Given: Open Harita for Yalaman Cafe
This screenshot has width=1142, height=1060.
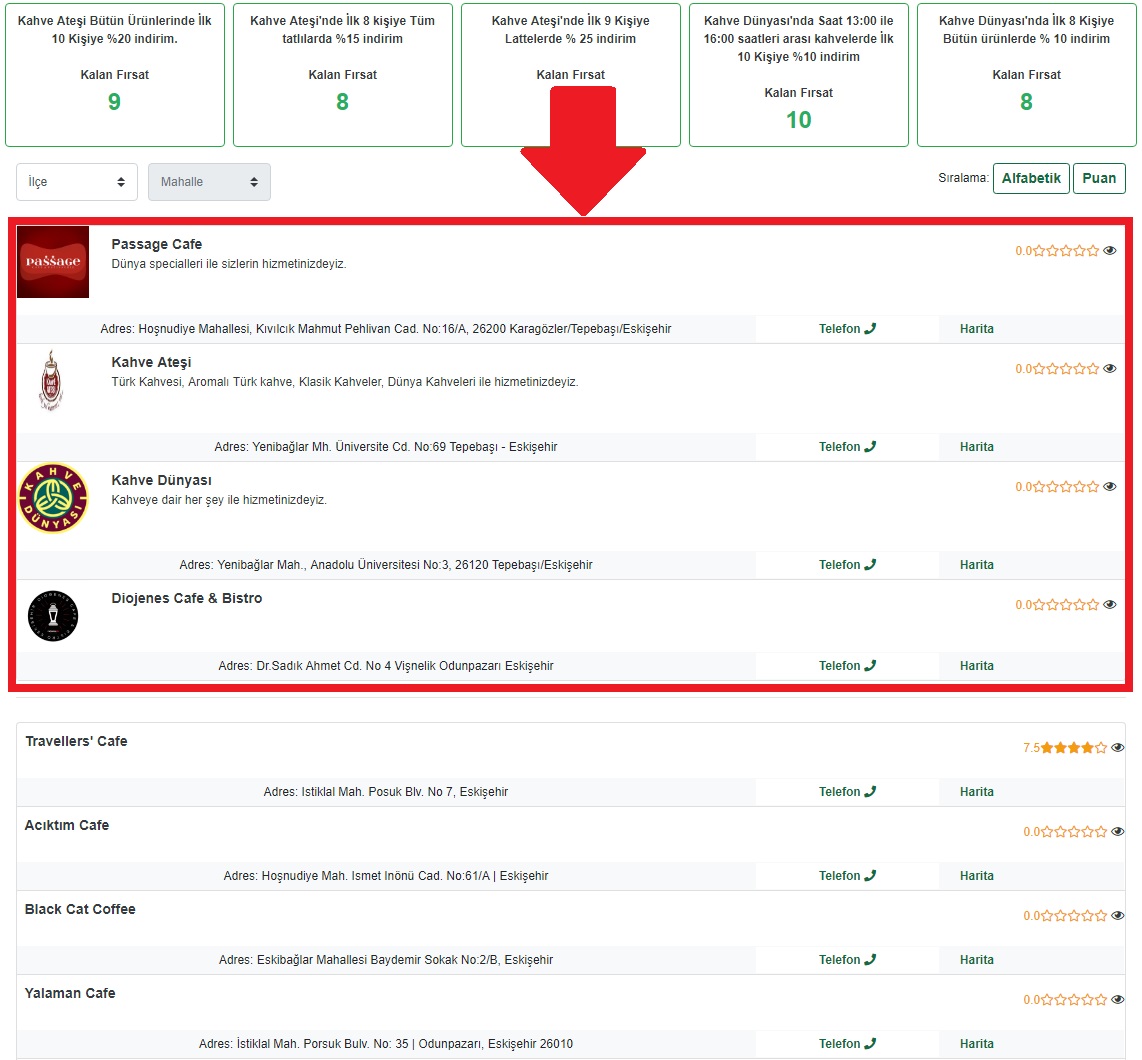Looking at the screenshot, I should click(x=977, y=1044).
